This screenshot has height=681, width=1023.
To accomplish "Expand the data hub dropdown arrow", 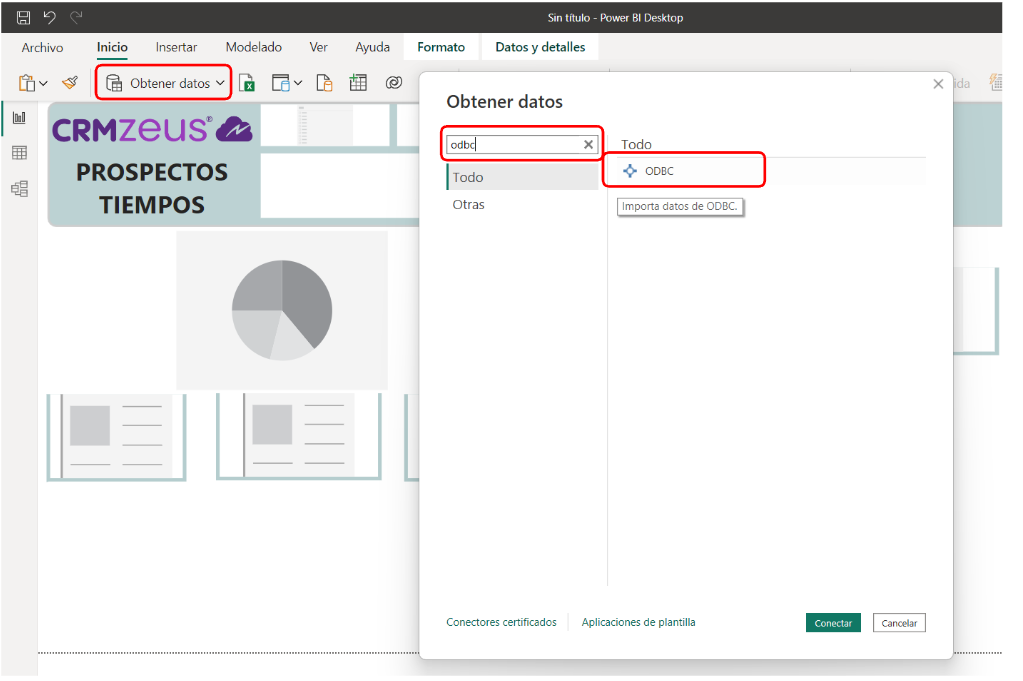I will [x=298, y=83].
